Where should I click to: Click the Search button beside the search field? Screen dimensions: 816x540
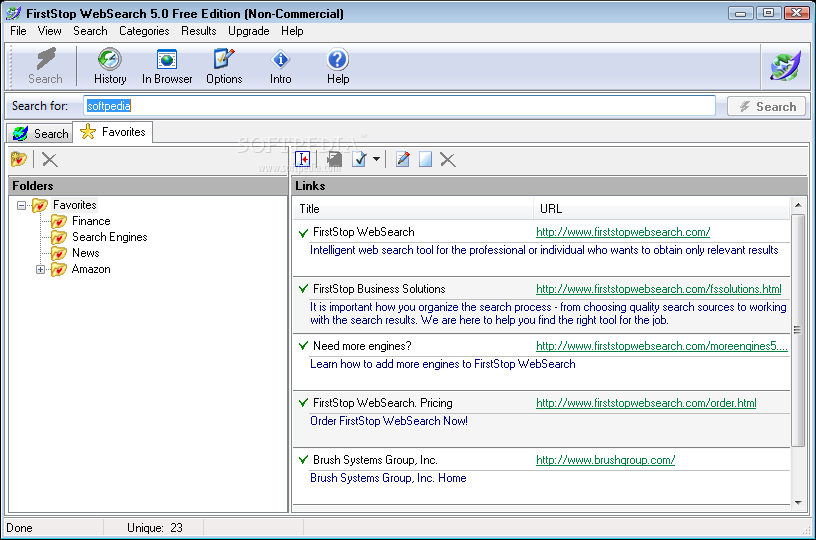(767, 107)
